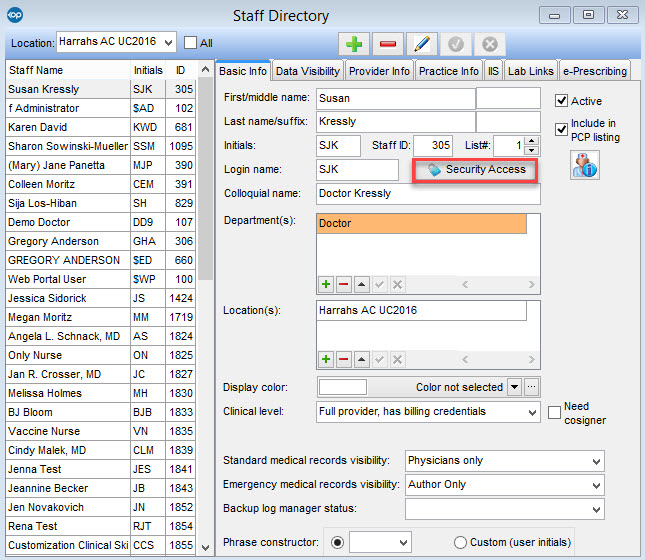Screen dimensions: 645x560
Task: Click the up arrow in Location(s) toolbar
Action: (x=361, y=360)
